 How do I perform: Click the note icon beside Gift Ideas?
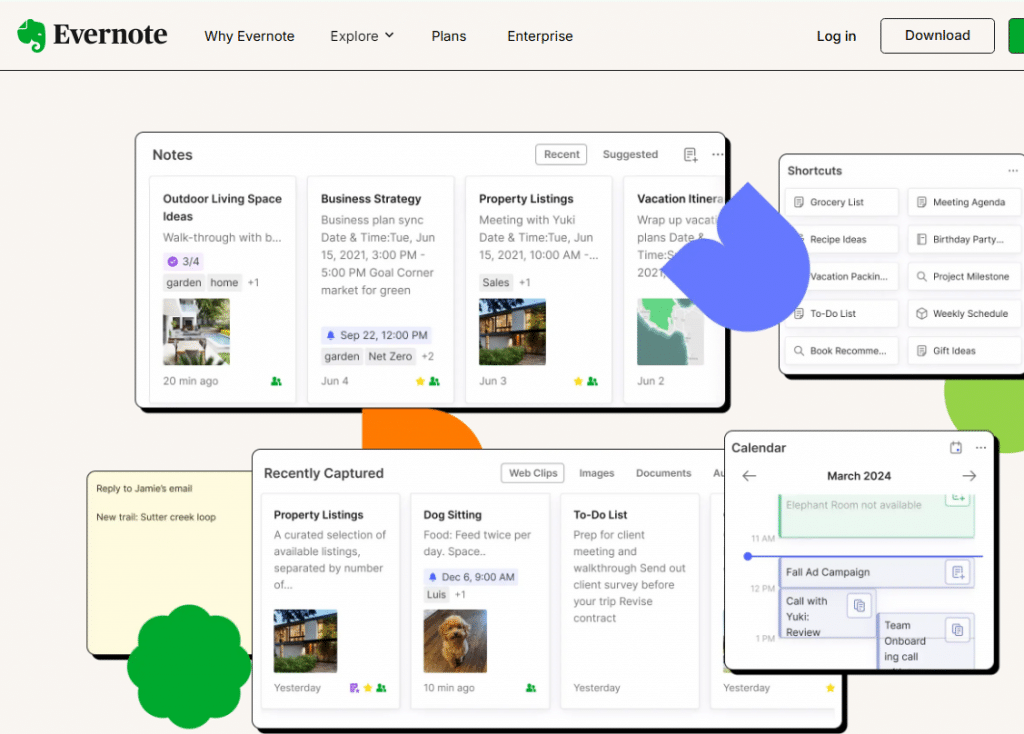point(921,351)
